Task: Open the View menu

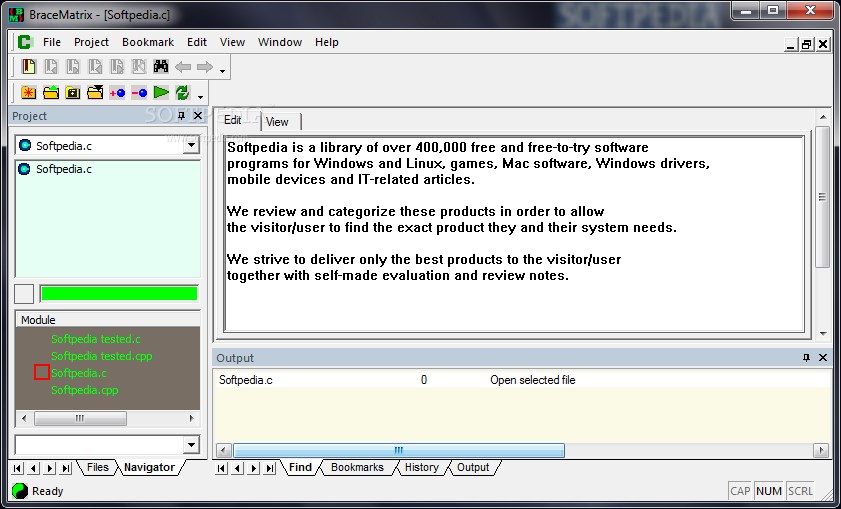Action: (x=232, y=42)
